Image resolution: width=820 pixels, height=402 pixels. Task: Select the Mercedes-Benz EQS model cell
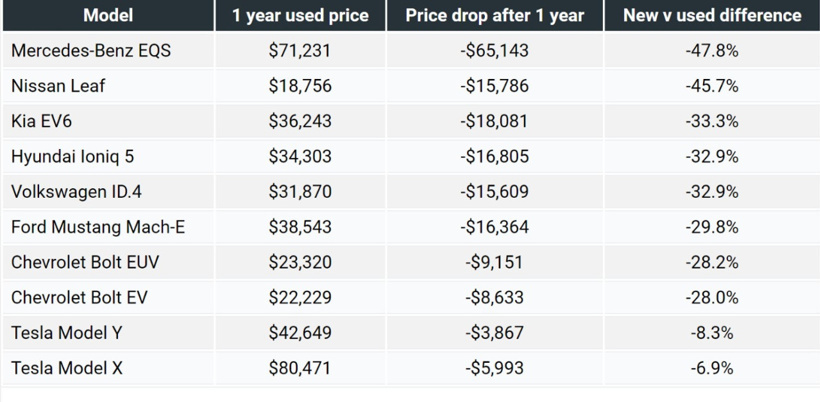point(91,51)
